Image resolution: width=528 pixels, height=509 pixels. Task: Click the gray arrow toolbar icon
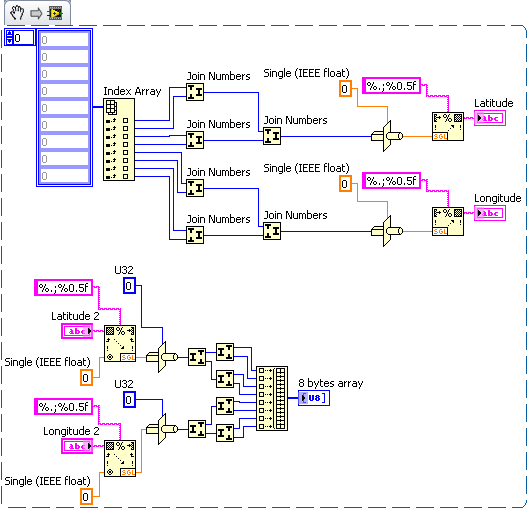click(x=36, y=13)
